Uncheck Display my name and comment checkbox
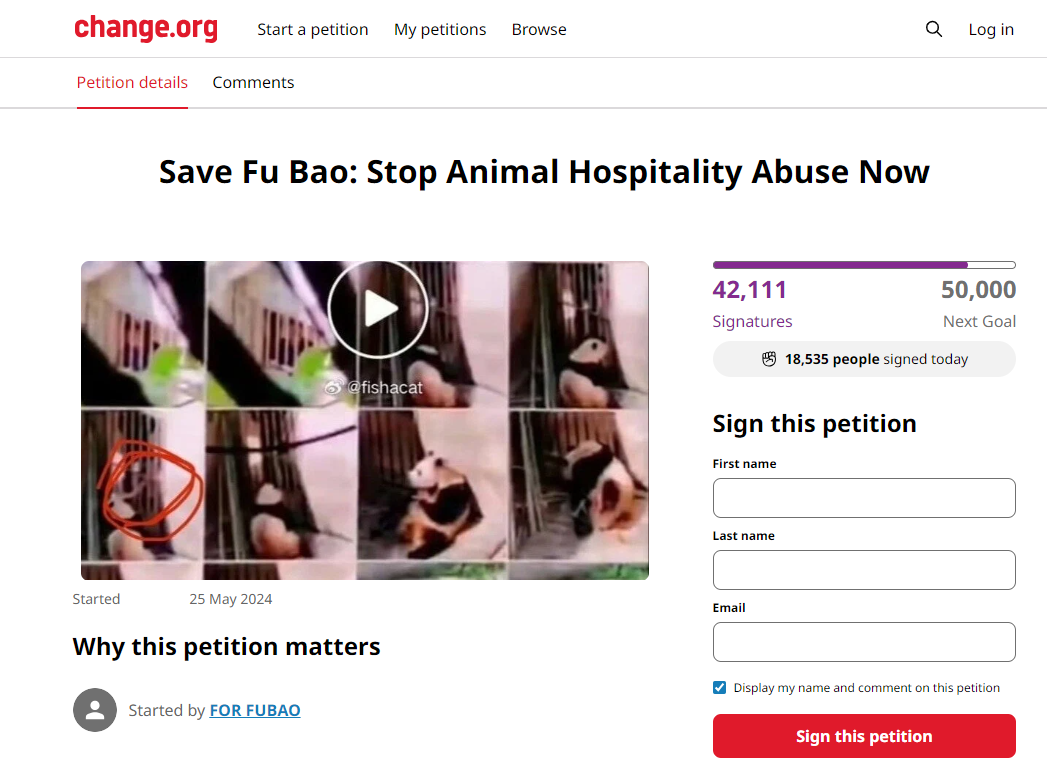This screenshot has width=1047, height=774. click(719, 688)
